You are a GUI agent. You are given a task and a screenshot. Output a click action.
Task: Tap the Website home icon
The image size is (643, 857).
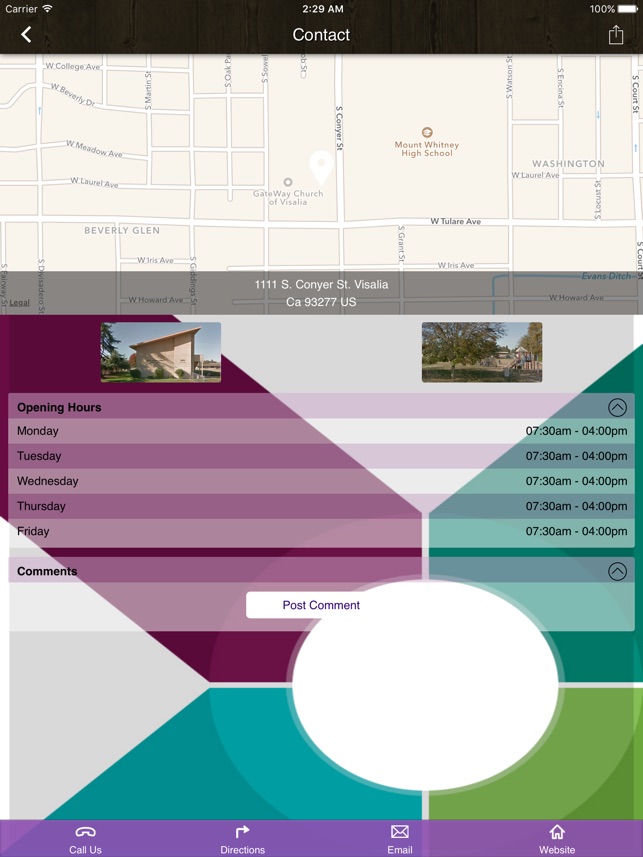[x=557, y=832]
